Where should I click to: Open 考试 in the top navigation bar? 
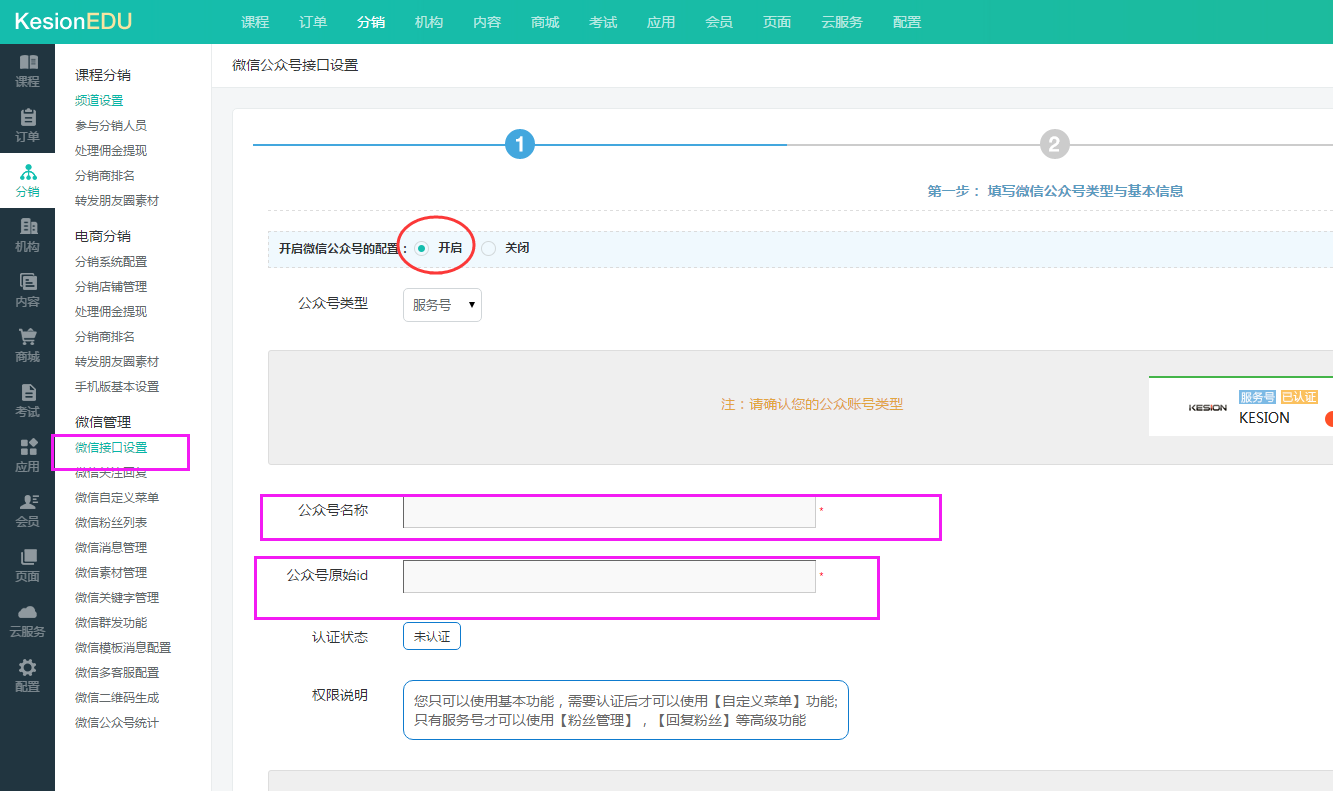click(x=603, y=22)
